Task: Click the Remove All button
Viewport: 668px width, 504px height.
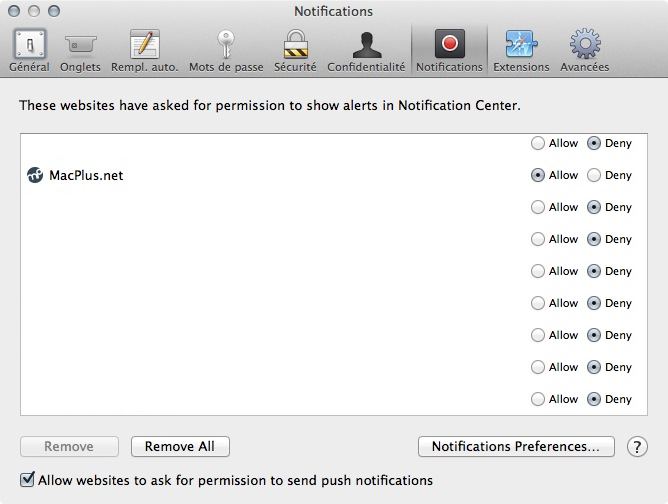Action: click(180, 447)
